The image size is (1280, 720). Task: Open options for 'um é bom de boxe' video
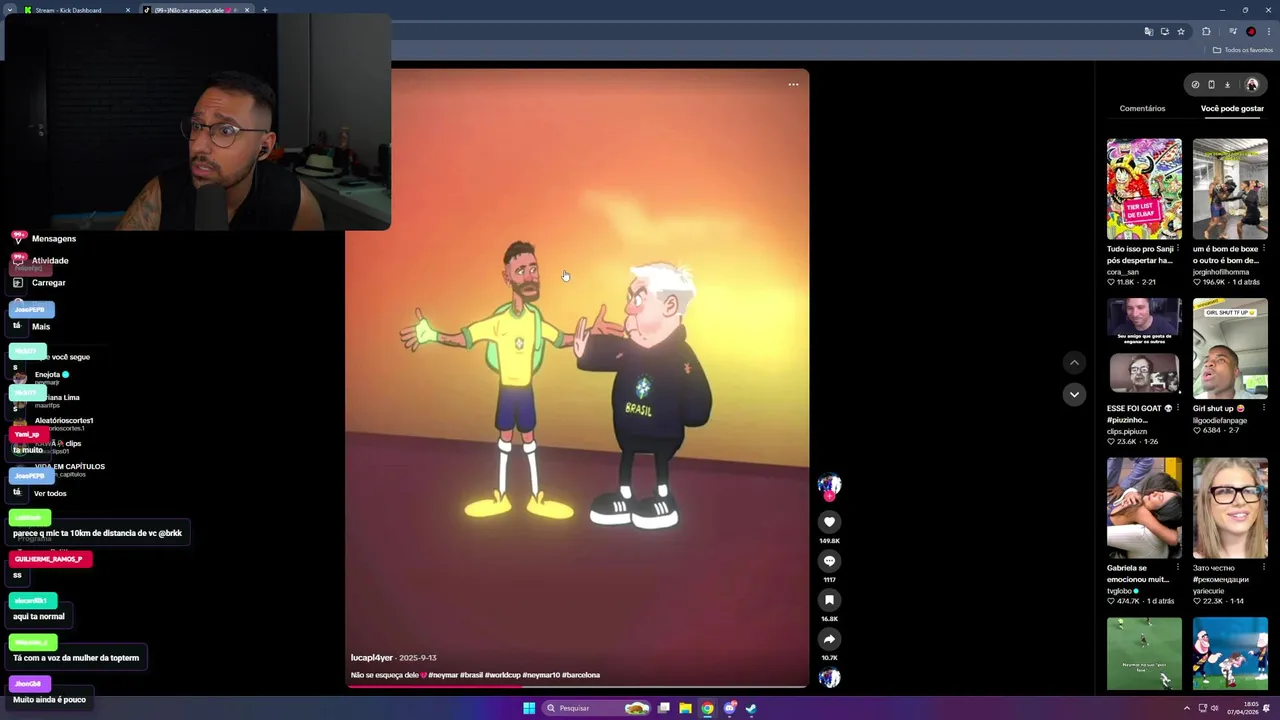[1263, 248]
